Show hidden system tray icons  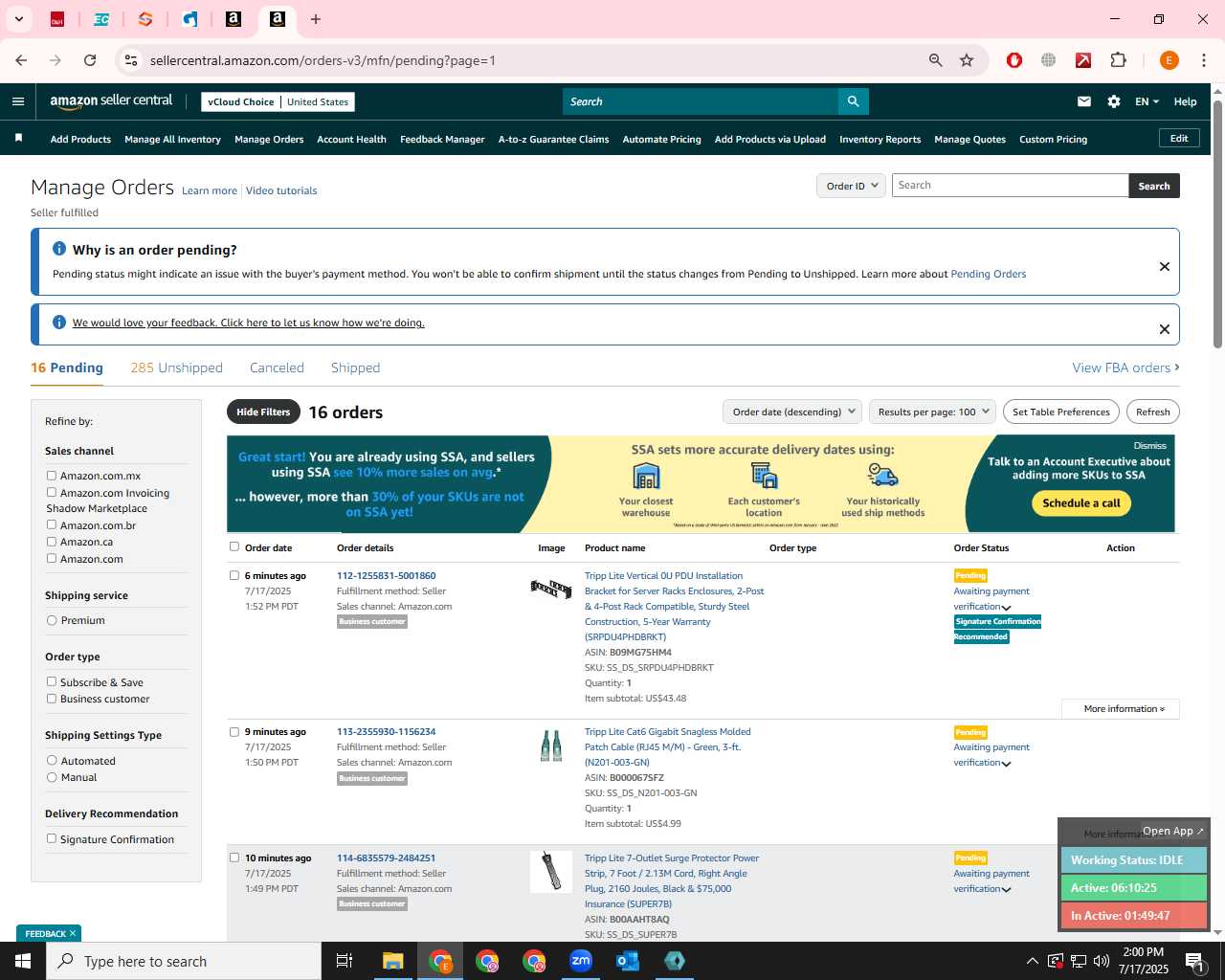pyautogui.click(x=1032, y=961)
